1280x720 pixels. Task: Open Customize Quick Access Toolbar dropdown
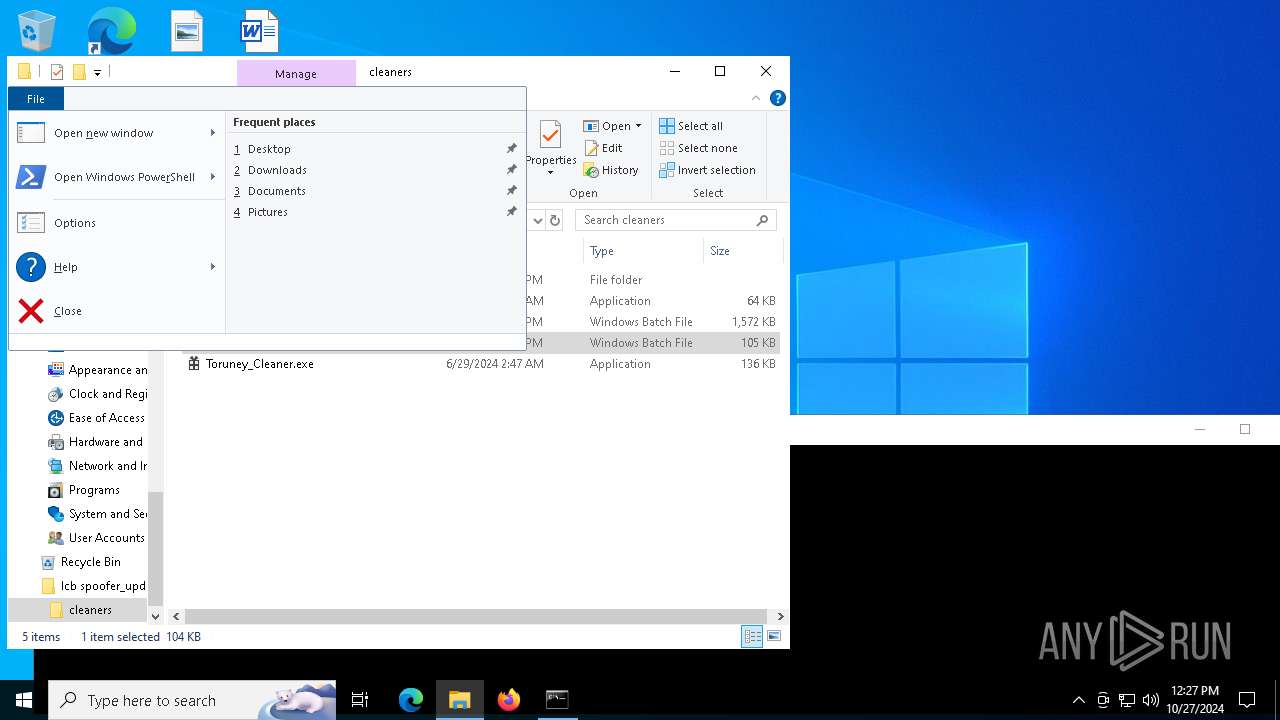coord(97,73)
